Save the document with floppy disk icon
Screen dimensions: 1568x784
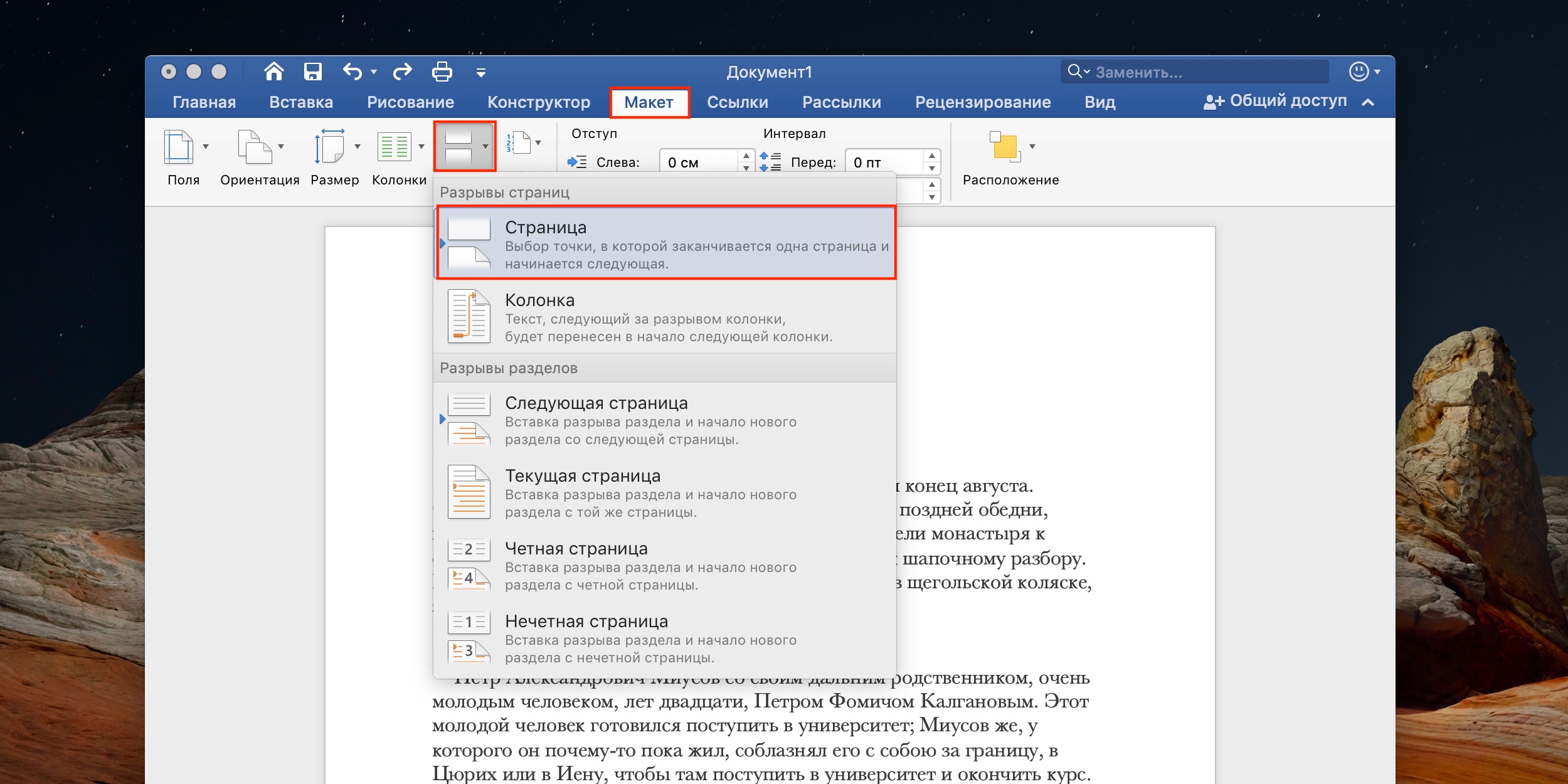(312, 72)
